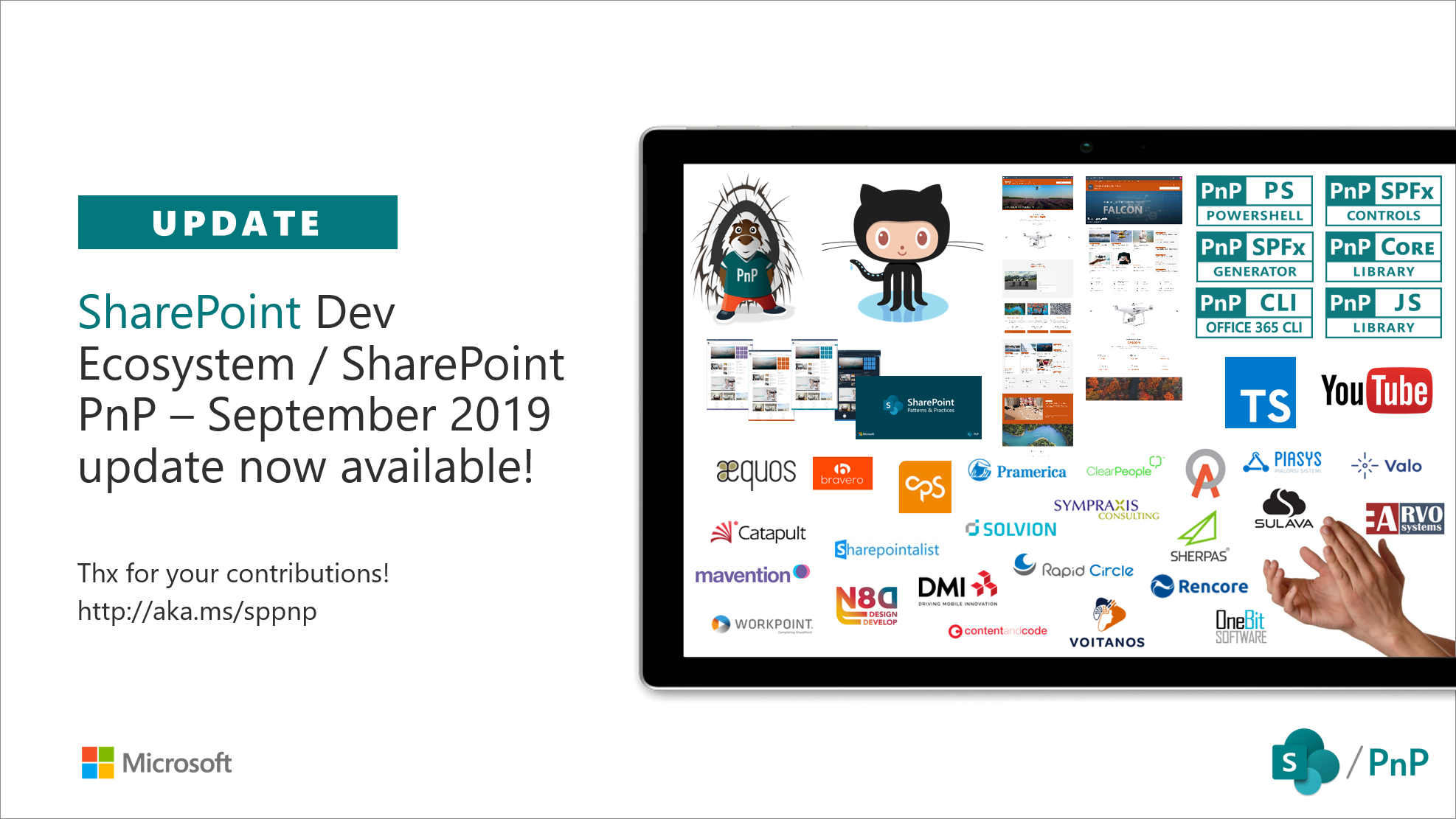Click the aequos logo

click(x=756, y=473)
